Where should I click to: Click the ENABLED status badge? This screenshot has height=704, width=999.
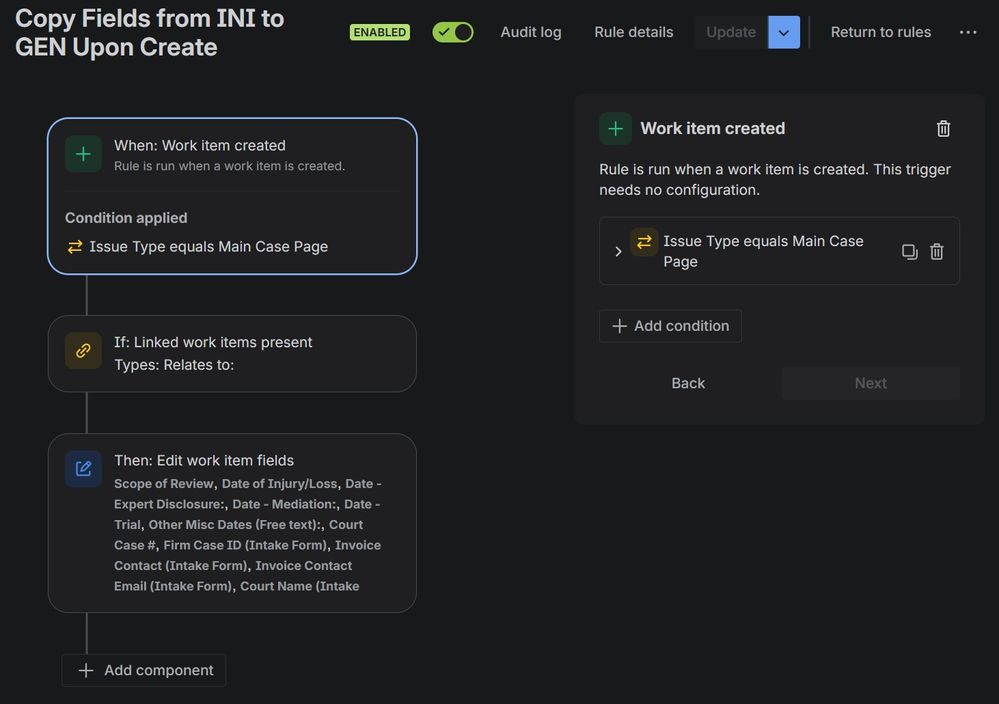[x=380, y=32]
